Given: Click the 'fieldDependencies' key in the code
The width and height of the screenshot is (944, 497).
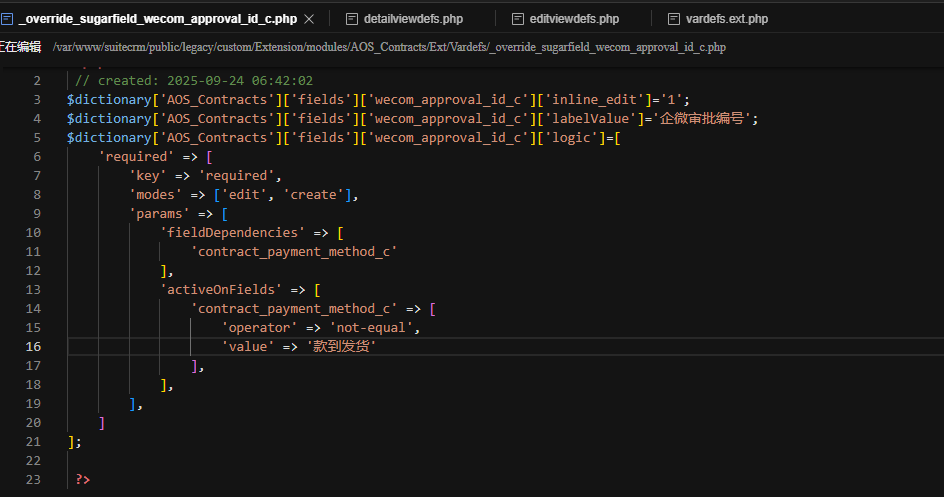Looking at the screenshot, I should 233,233.
